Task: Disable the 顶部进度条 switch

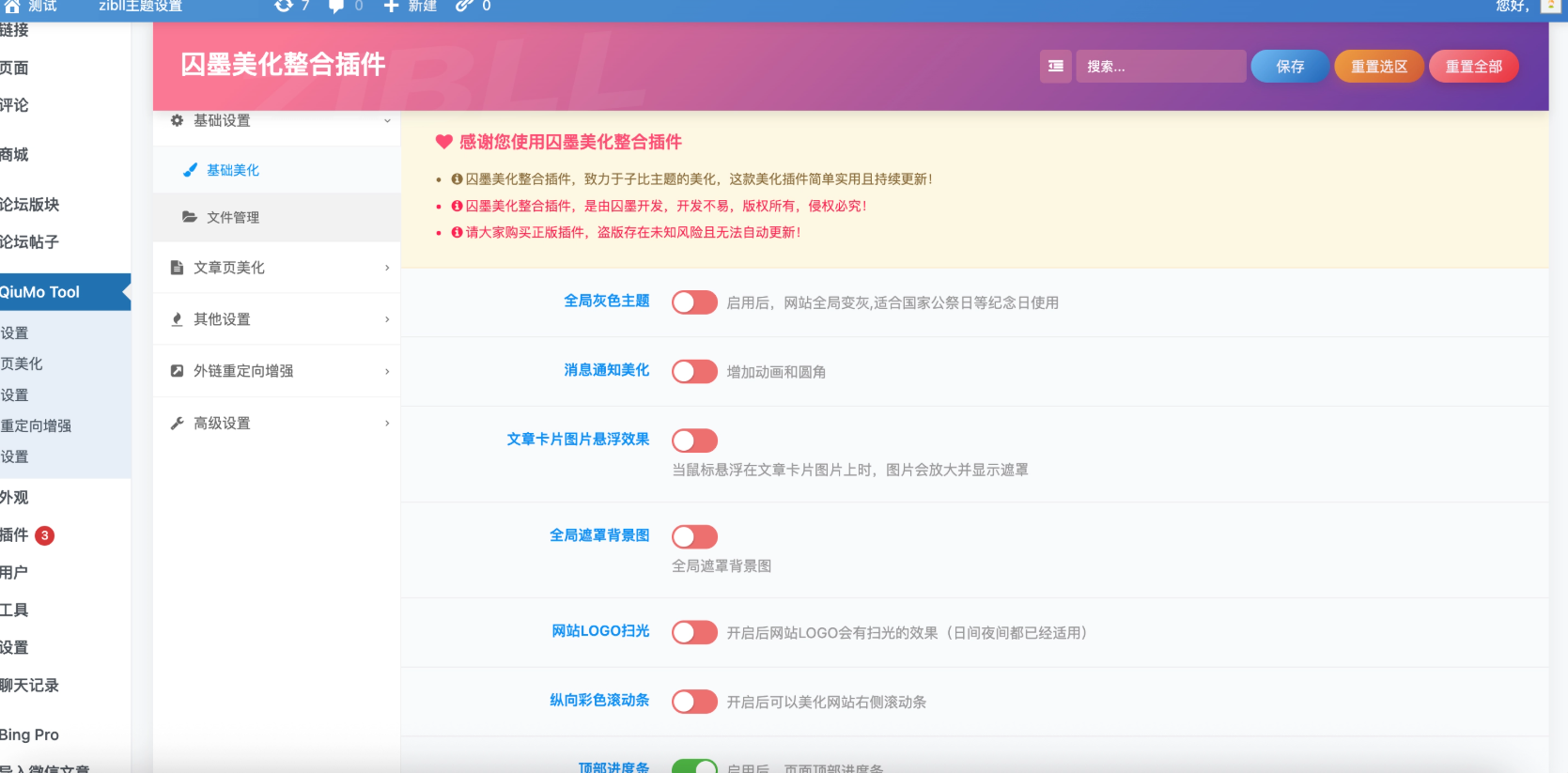Action: coord(694,766)
